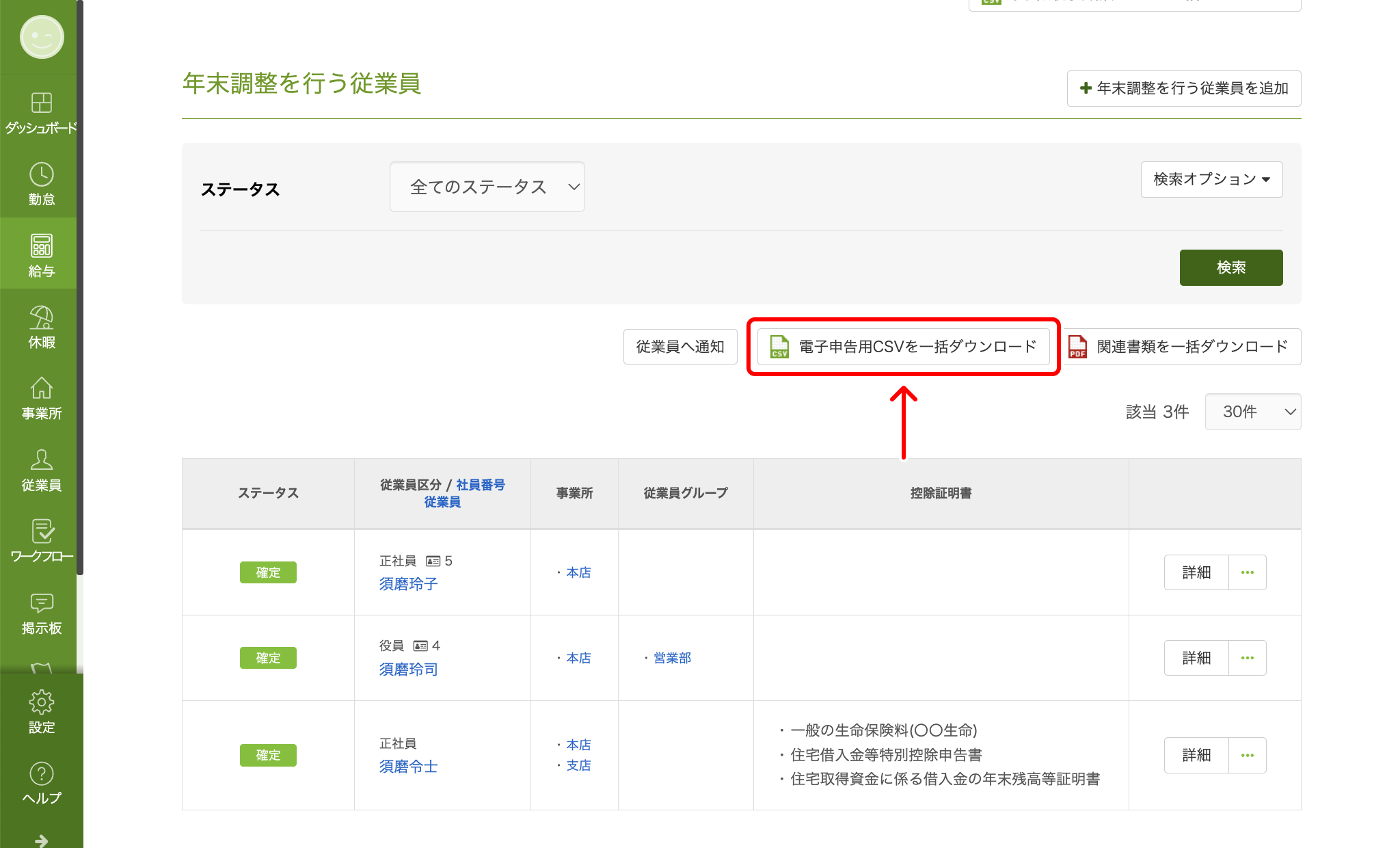Click 電子申告用CSVを一括ダウンロード button
Viewport: 1400px width, 848px height.
pos(903,347)
